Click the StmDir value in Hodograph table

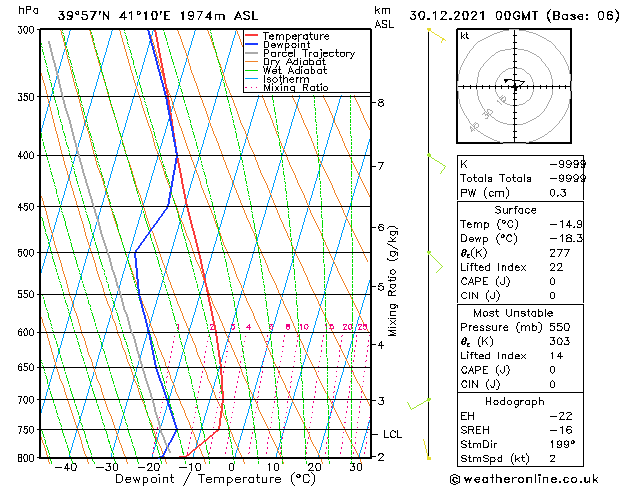(562, 444)
